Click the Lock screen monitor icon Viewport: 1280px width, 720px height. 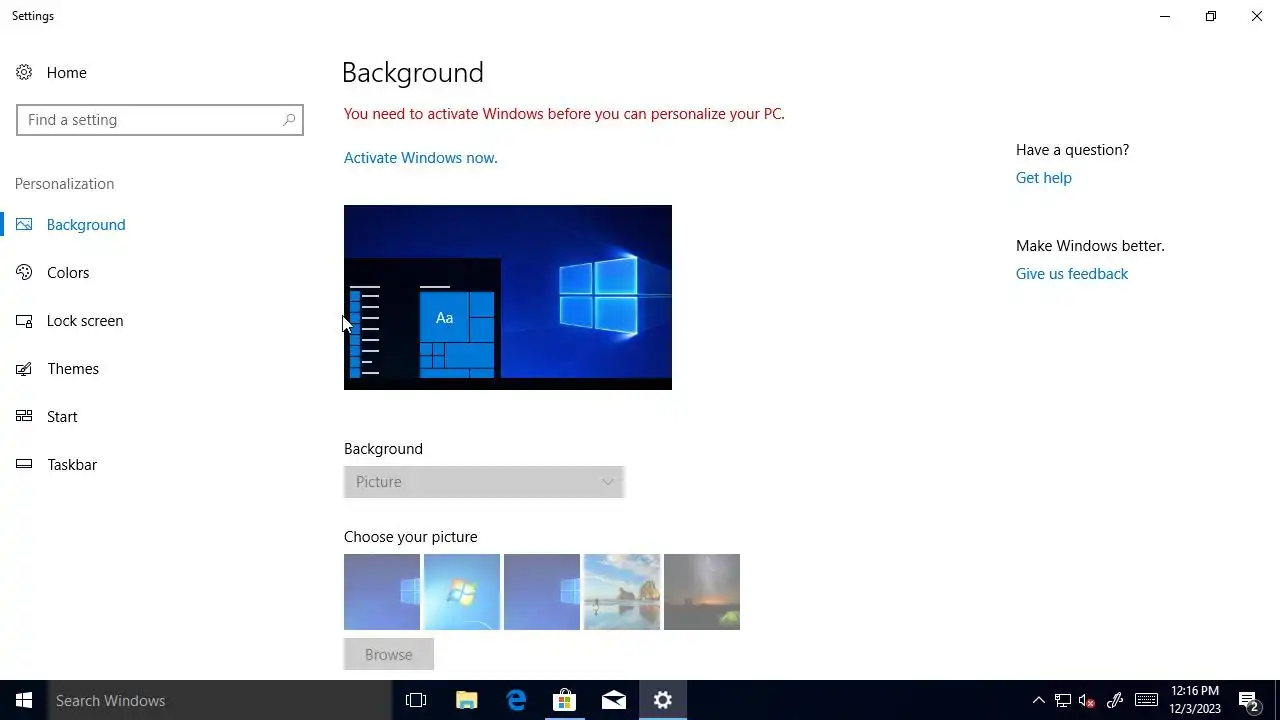point(24,320)
